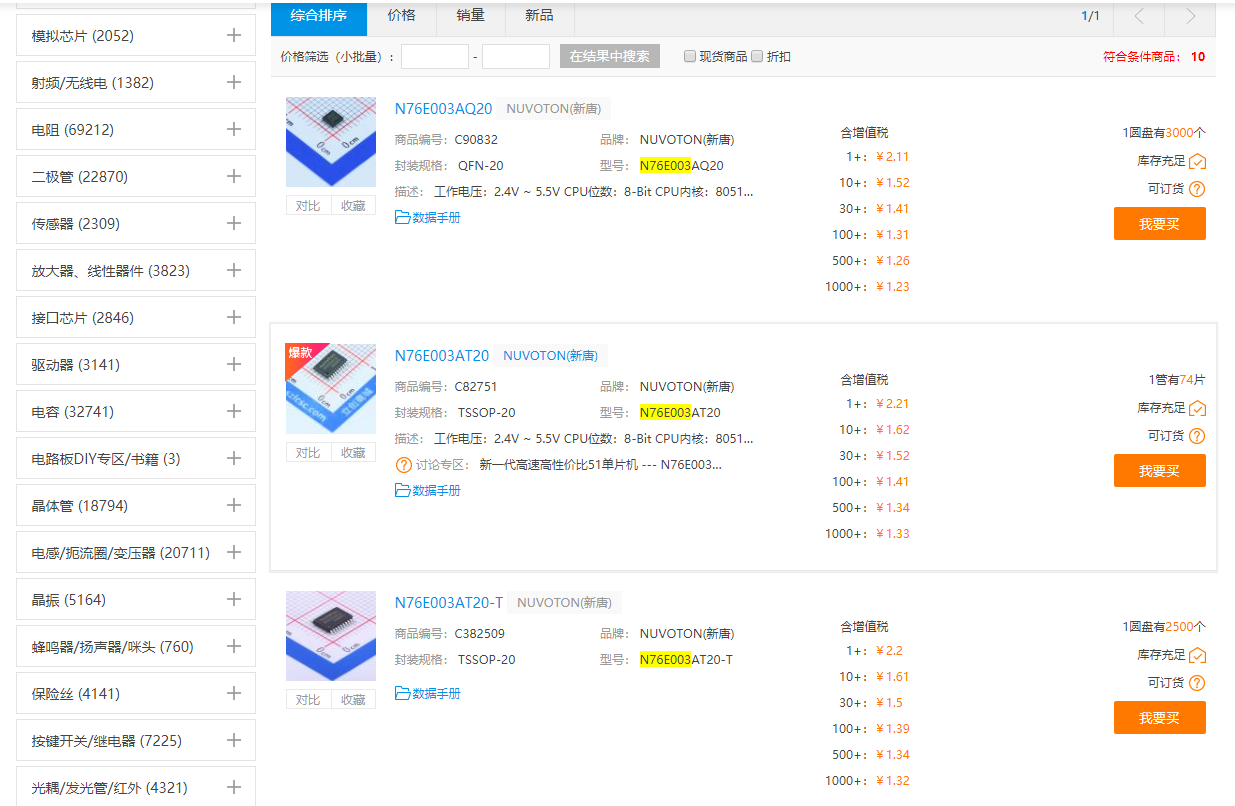Expand the 晶振 (5164) category

(x=234, y=599)
